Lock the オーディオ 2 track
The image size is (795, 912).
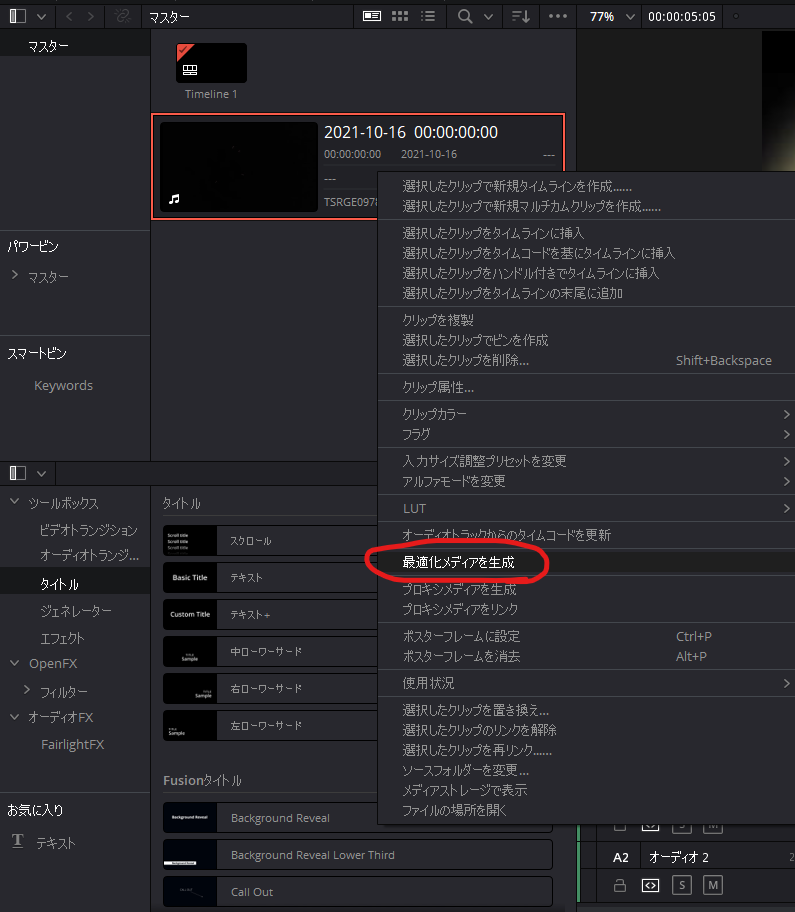tap(620, 885)
